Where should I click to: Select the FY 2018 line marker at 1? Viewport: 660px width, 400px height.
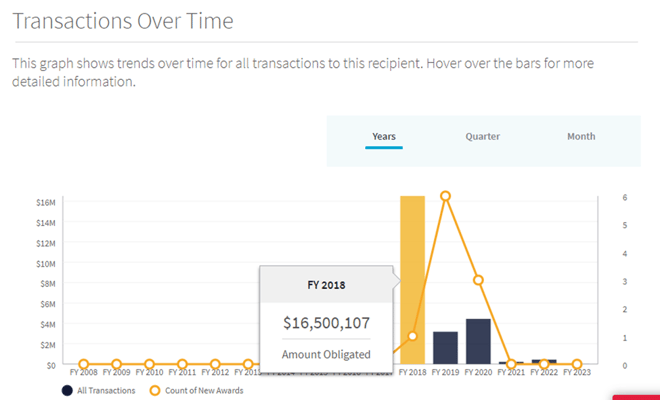click(x=412, y=336)
